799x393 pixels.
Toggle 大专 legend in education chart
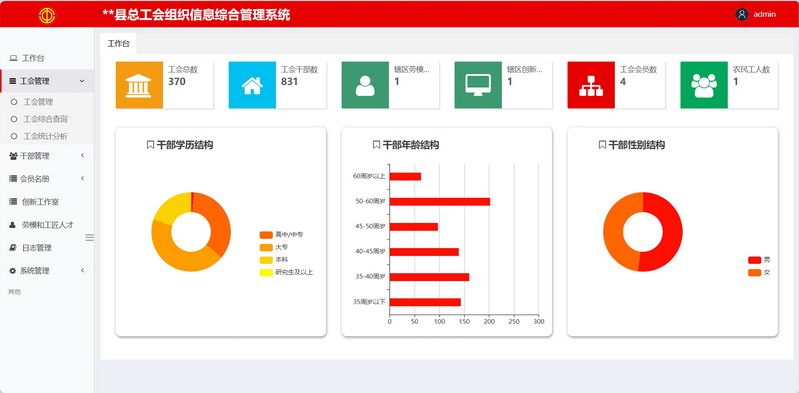pyautogui.click(x=274, y=247)
